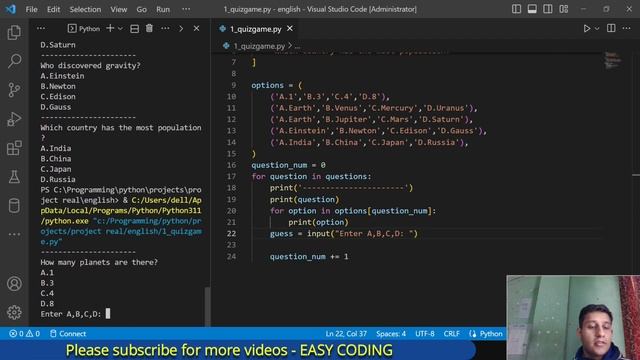Click 'options = (' code line
The height and width of the screenshot is (360, 640).
[x=277, y=85]
